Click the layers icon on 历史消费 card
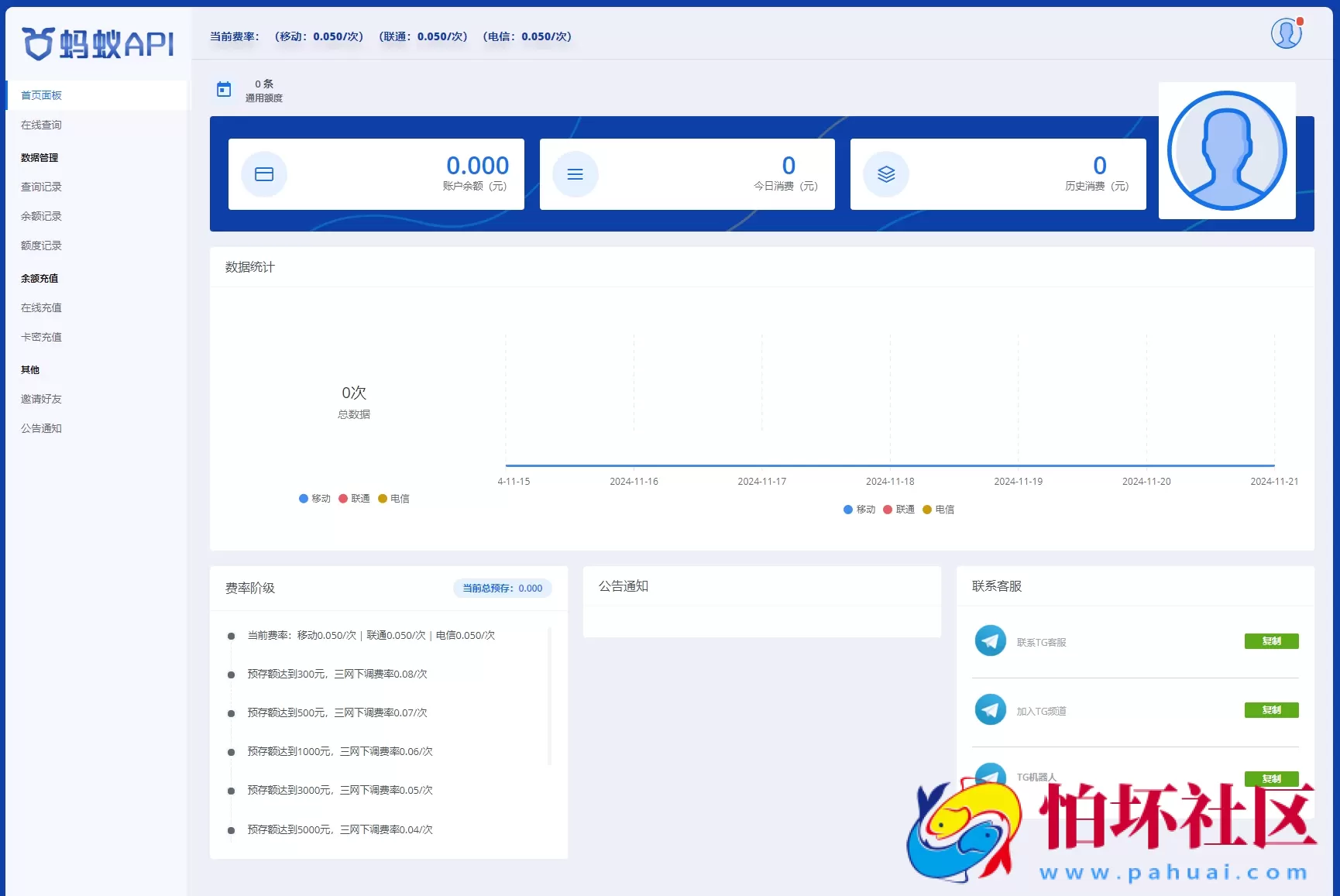This screenshot has height=896, width=1340. click(x=885, y=174)
